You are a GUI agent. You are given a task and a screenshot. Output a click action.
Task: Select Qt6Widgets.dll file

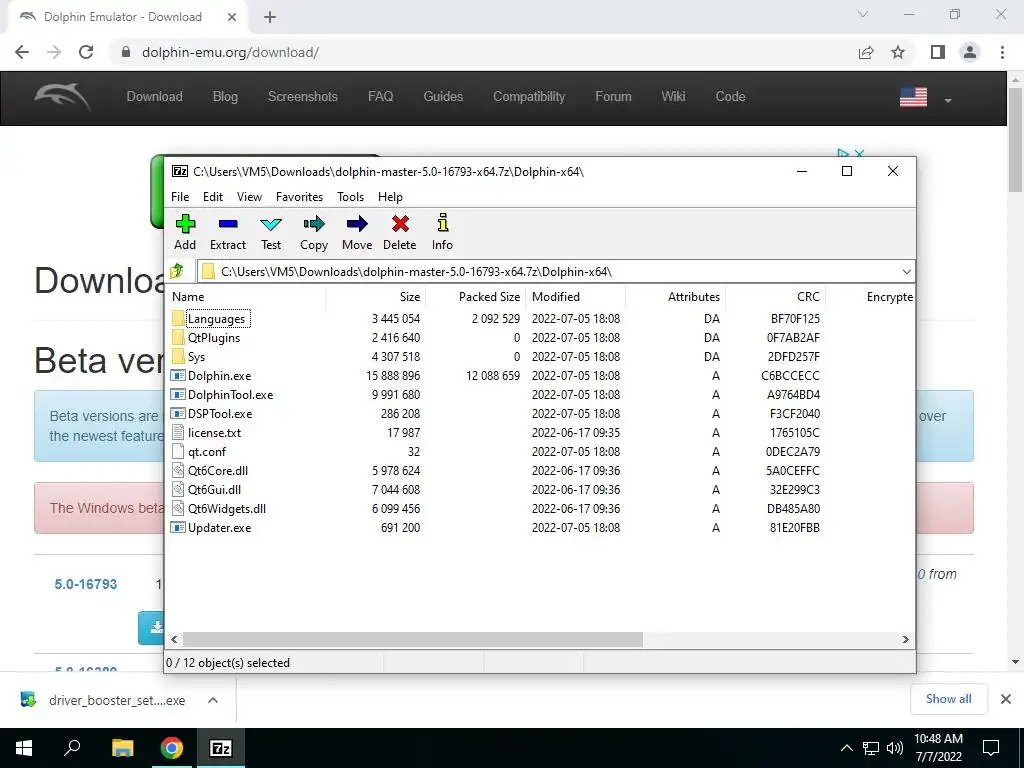pos(227,508)
